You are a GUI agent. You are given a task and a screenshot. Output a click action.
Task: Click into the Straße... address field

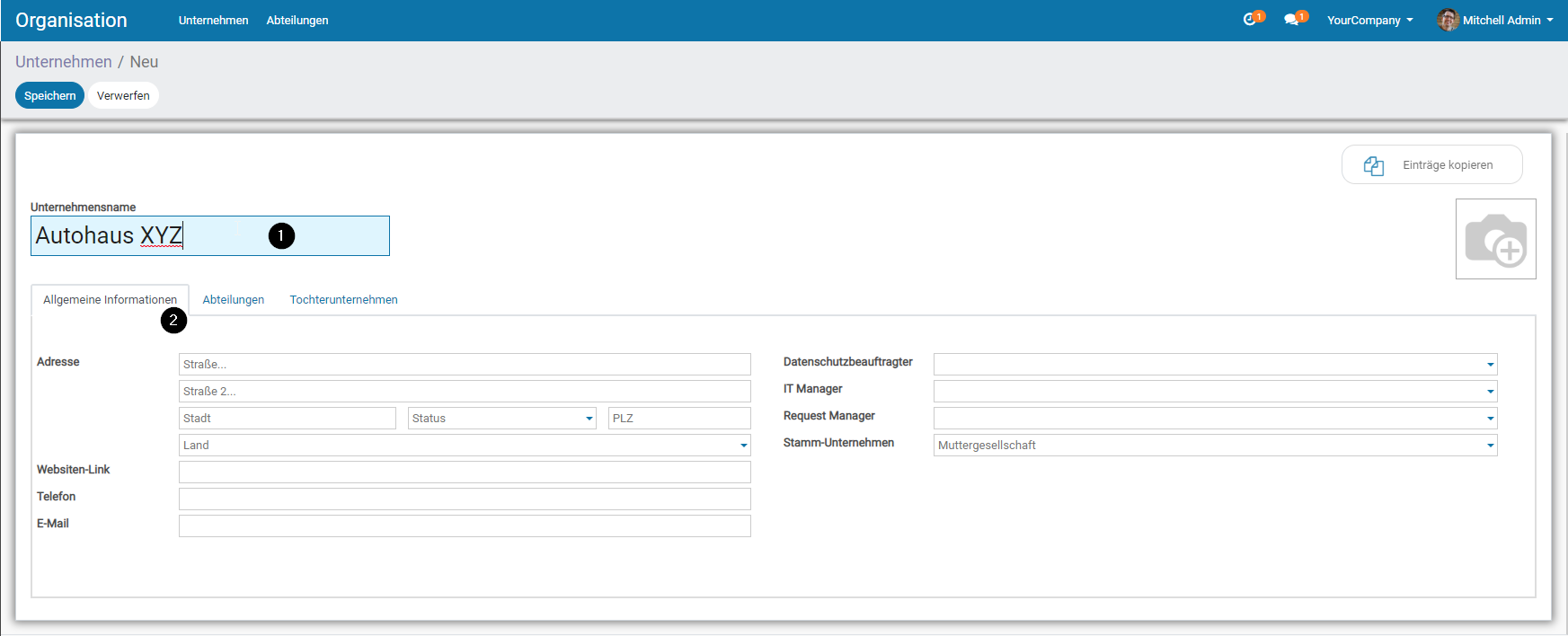pos(465,365)
